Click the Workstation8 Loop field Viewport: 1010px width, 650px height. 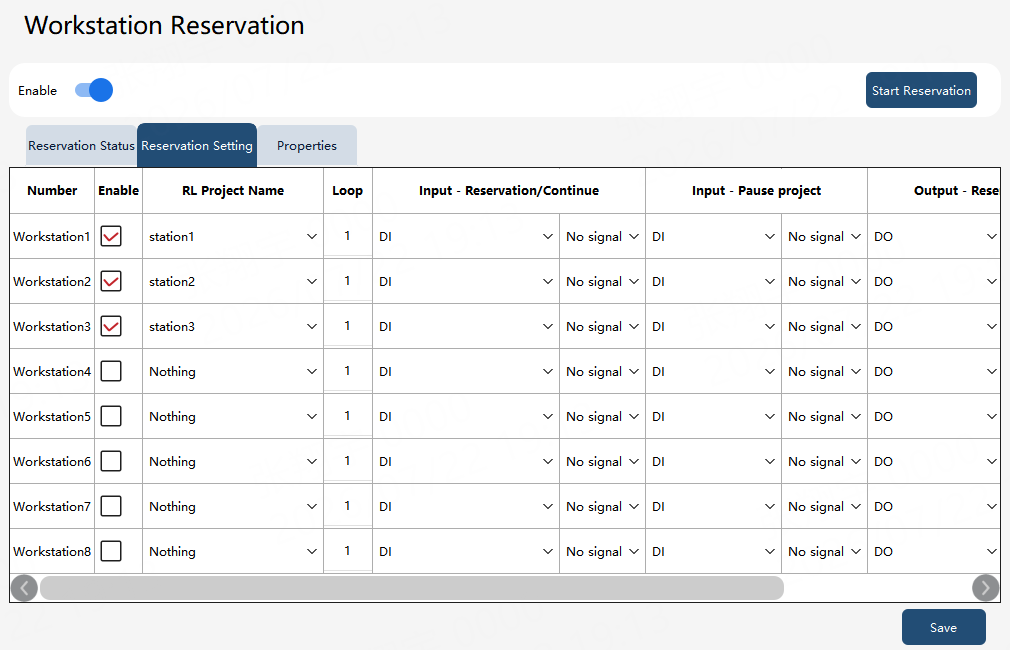[348, 551]
